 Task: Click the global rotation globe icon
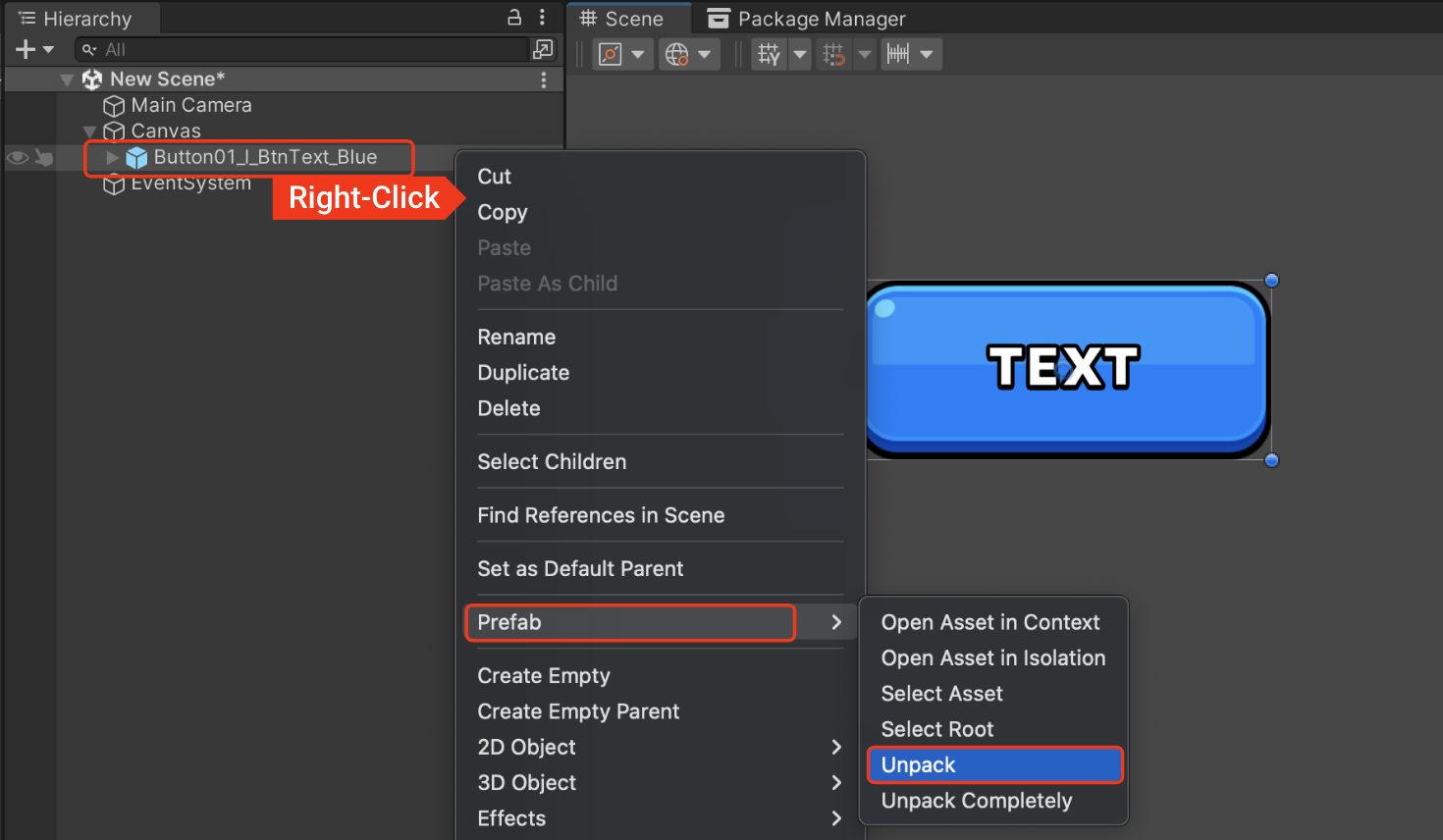point(676,54)
